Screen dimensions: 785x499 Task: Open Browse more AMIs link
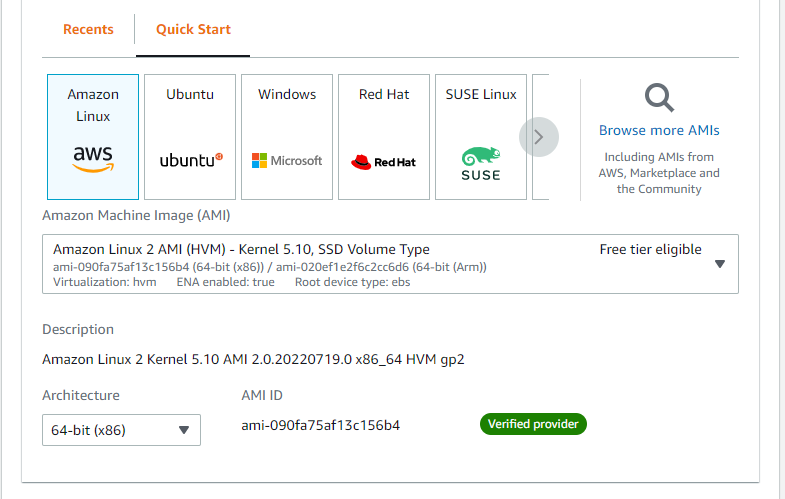(x=659, y=130)
